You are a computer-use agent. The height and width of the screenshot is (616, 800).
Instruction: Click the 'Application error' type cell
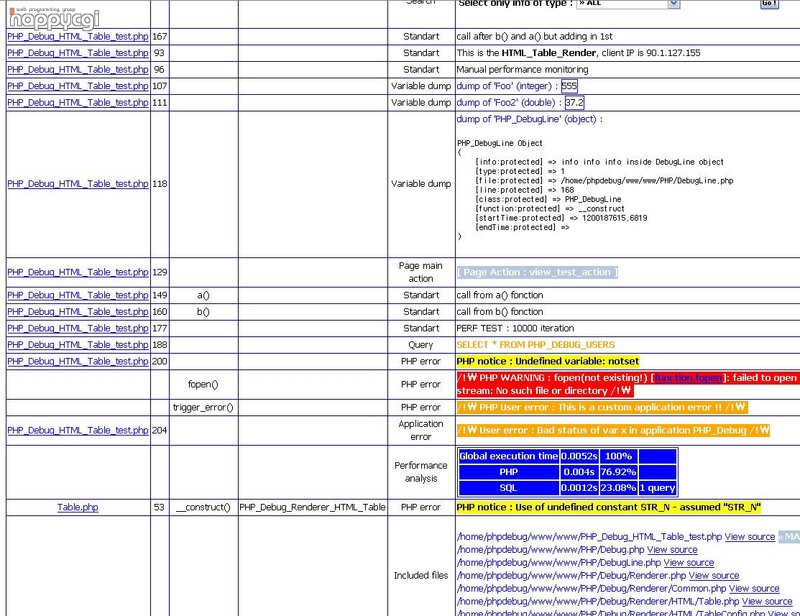coord(421,431)
